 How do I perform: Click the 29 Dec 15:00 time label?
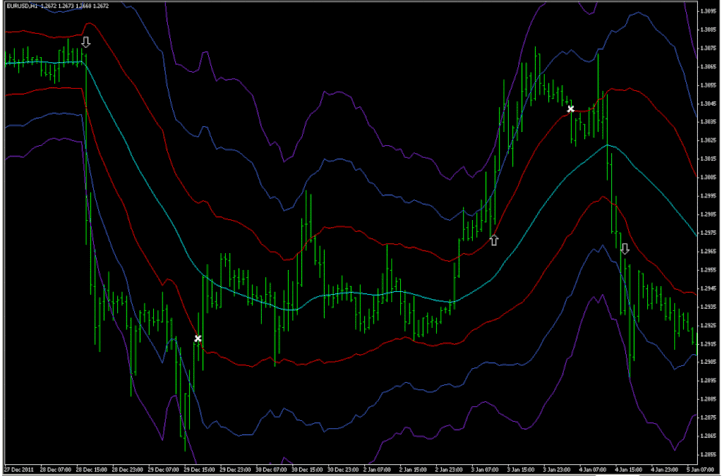pos(199,470)
